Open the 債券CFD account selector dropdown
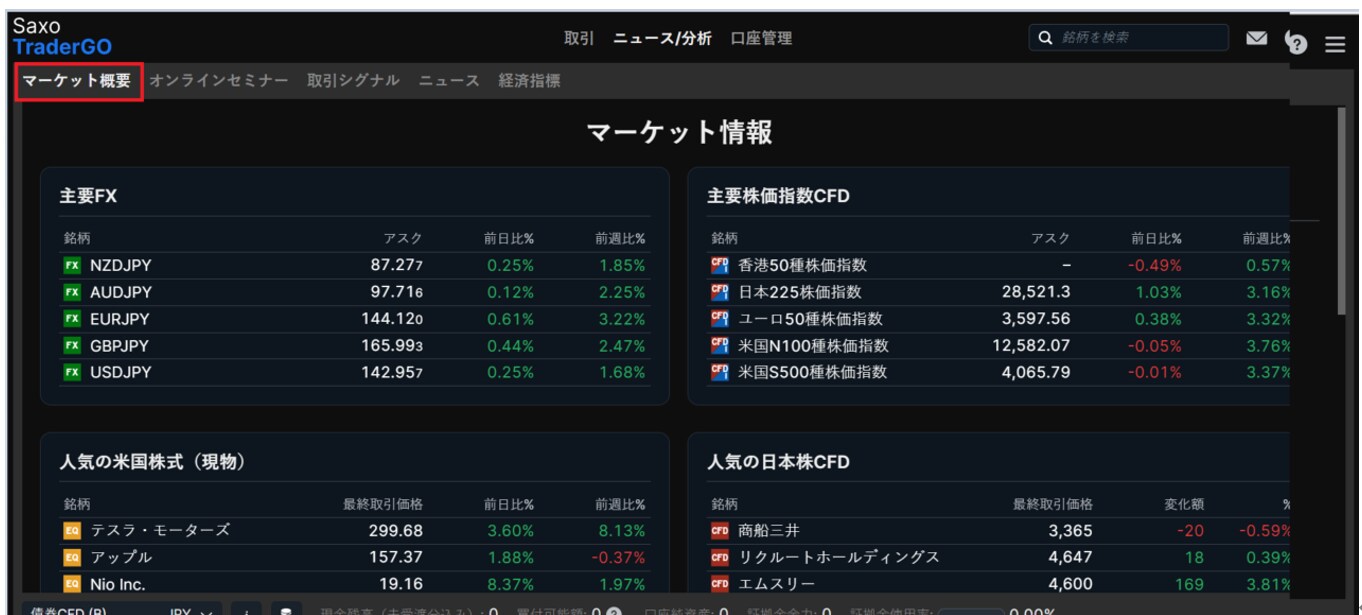The image size is (1362, 615). (x=120, y=611)
